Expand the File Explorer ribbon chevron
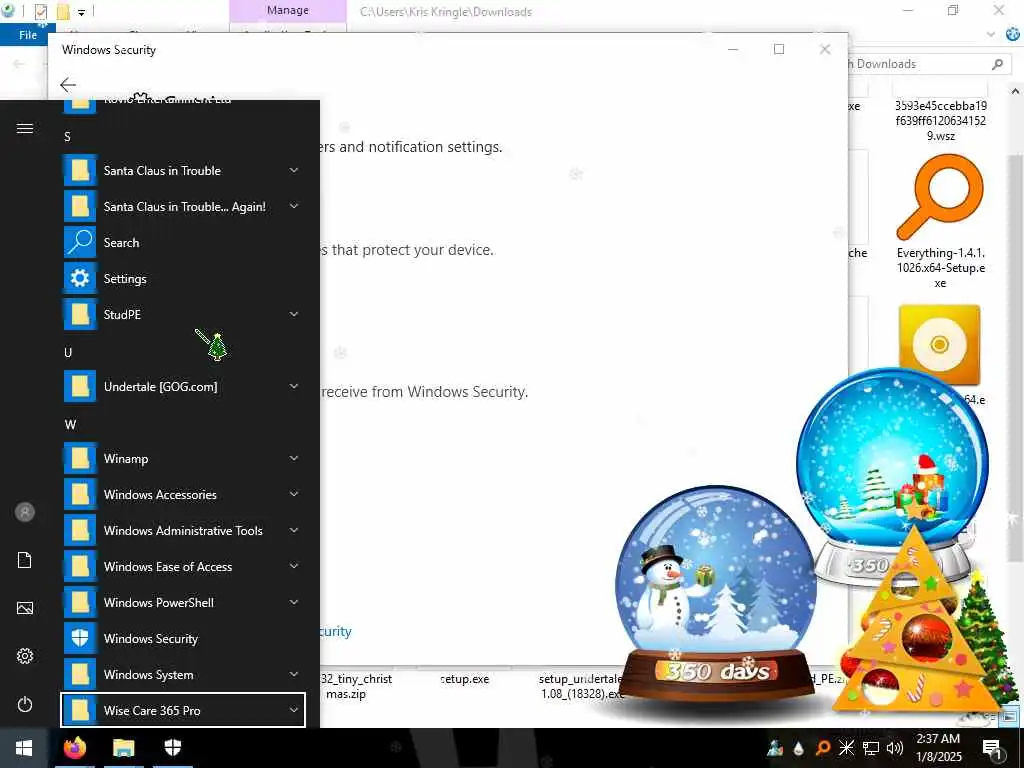The width and height of the screenshot is (1024, 768). [x=991, y=34]
